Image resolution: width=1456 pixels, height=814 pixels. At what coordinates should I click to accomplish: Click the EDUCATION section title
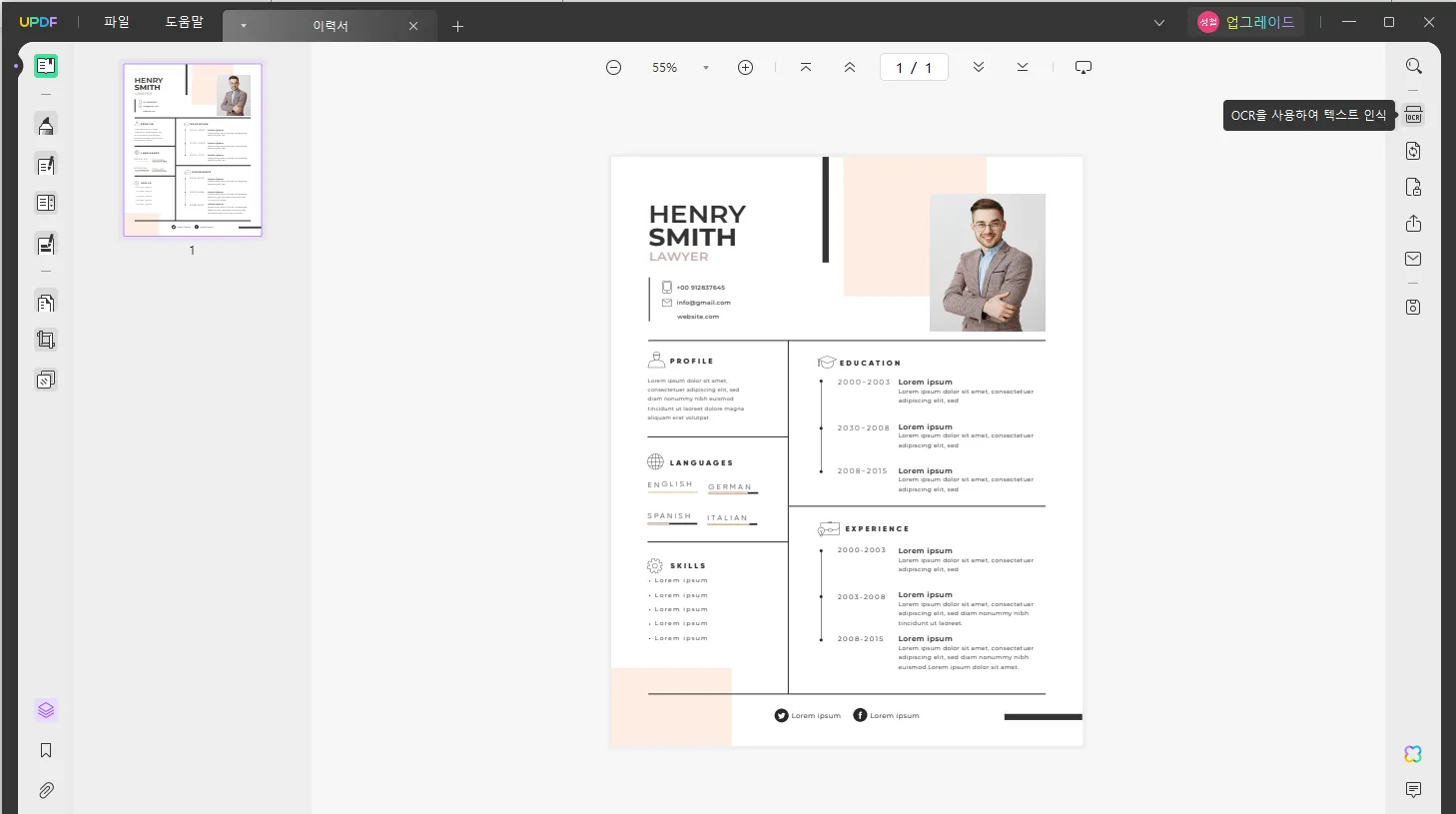tap(870, 363)
